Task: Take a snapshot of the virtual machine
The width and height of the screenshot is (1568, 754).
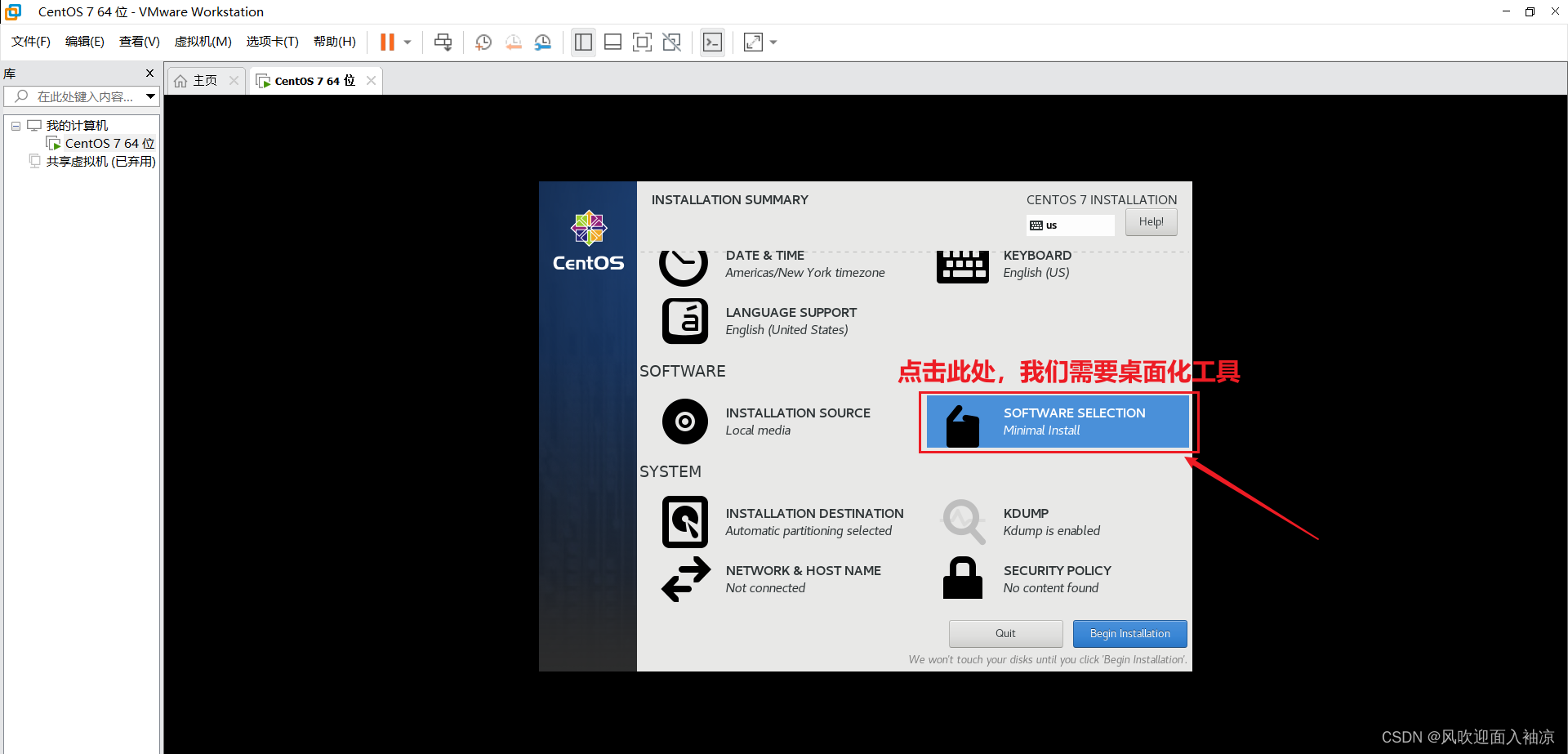Action: (x=483, y=42)
